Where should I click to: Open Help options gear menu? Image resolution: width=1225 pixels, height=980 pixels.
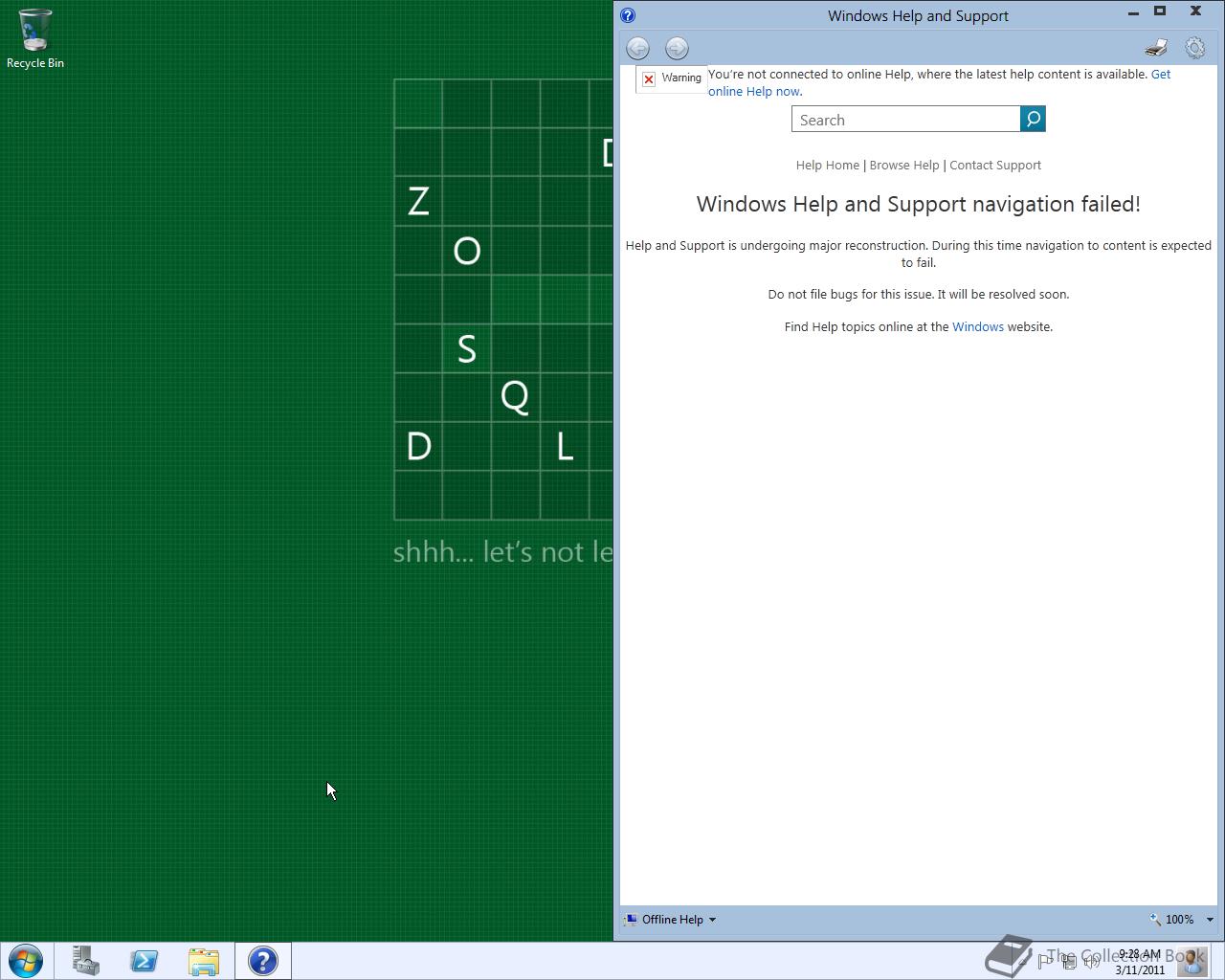point(1194,48)
